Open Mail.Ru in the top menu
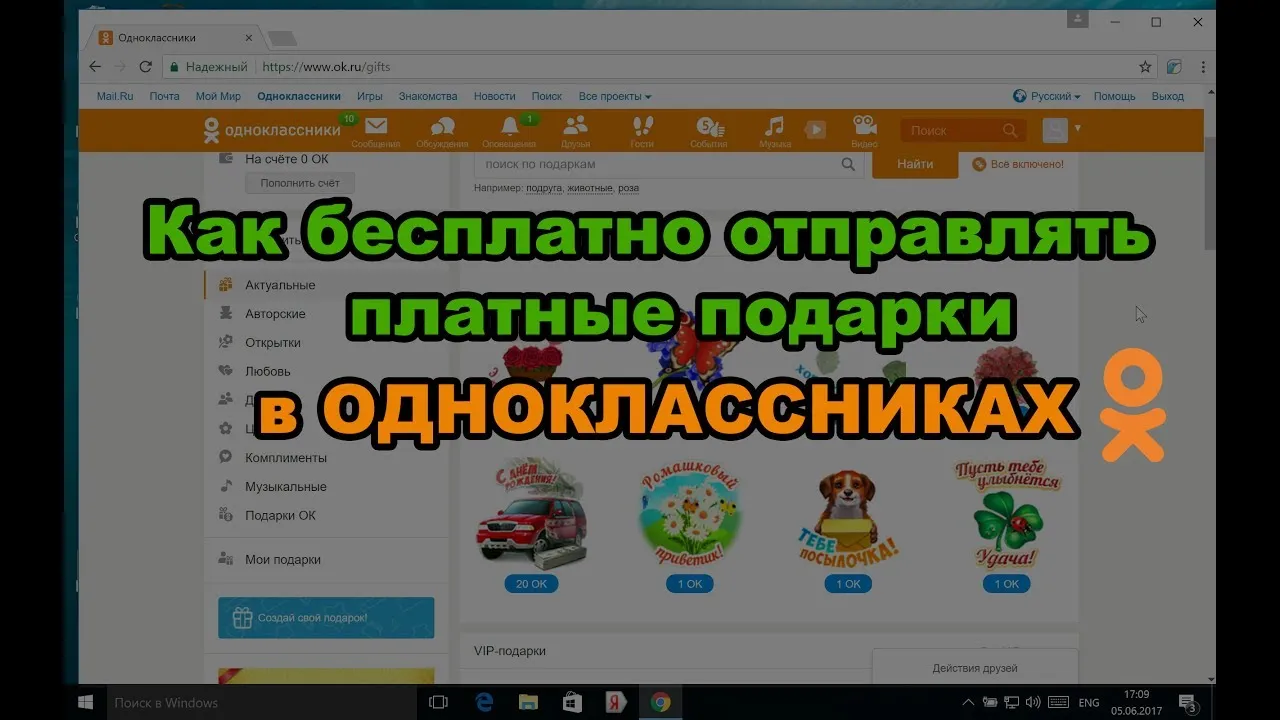Image resolution: width=1280 pixels, height=720 pixels. click(115, 96)
